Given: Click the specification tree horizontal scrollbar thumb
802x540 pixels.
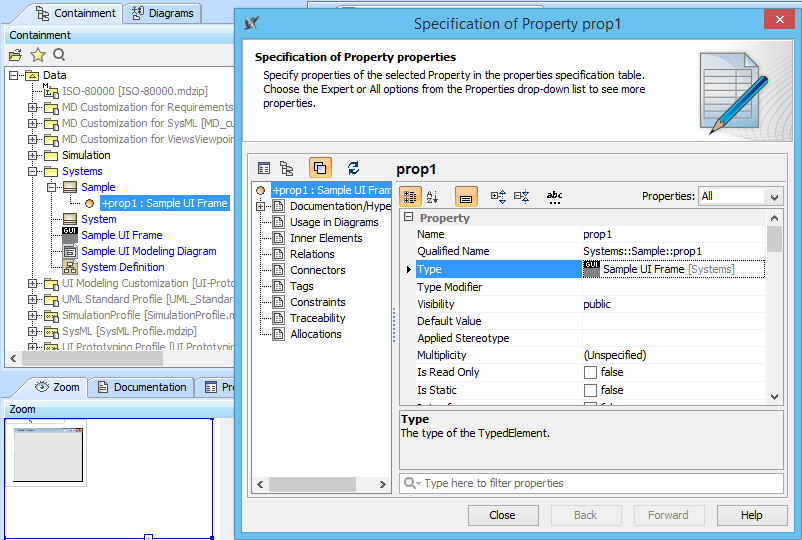Looking at the screenshot, I should (312, 484).
